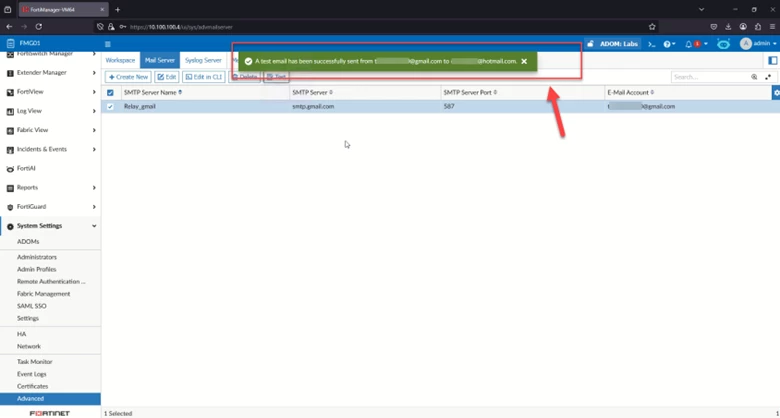This screenshot has height=418, width=780.
Task: Open the SAML SSO menu item
Action: tap(31, 306)
